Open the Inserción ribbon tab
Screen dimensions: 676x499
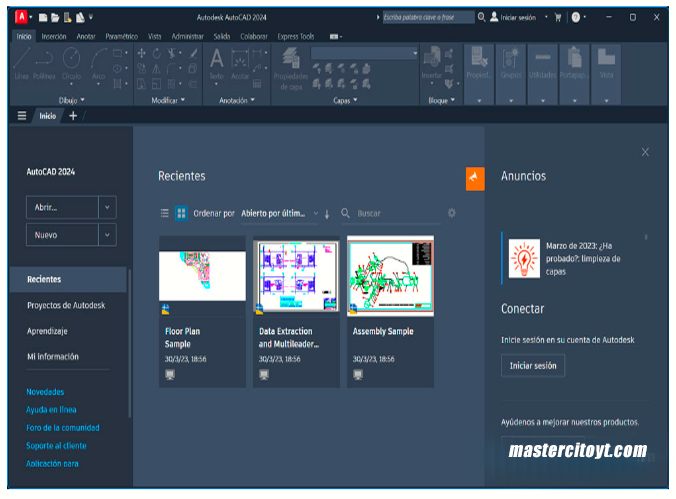pos(54,37)
